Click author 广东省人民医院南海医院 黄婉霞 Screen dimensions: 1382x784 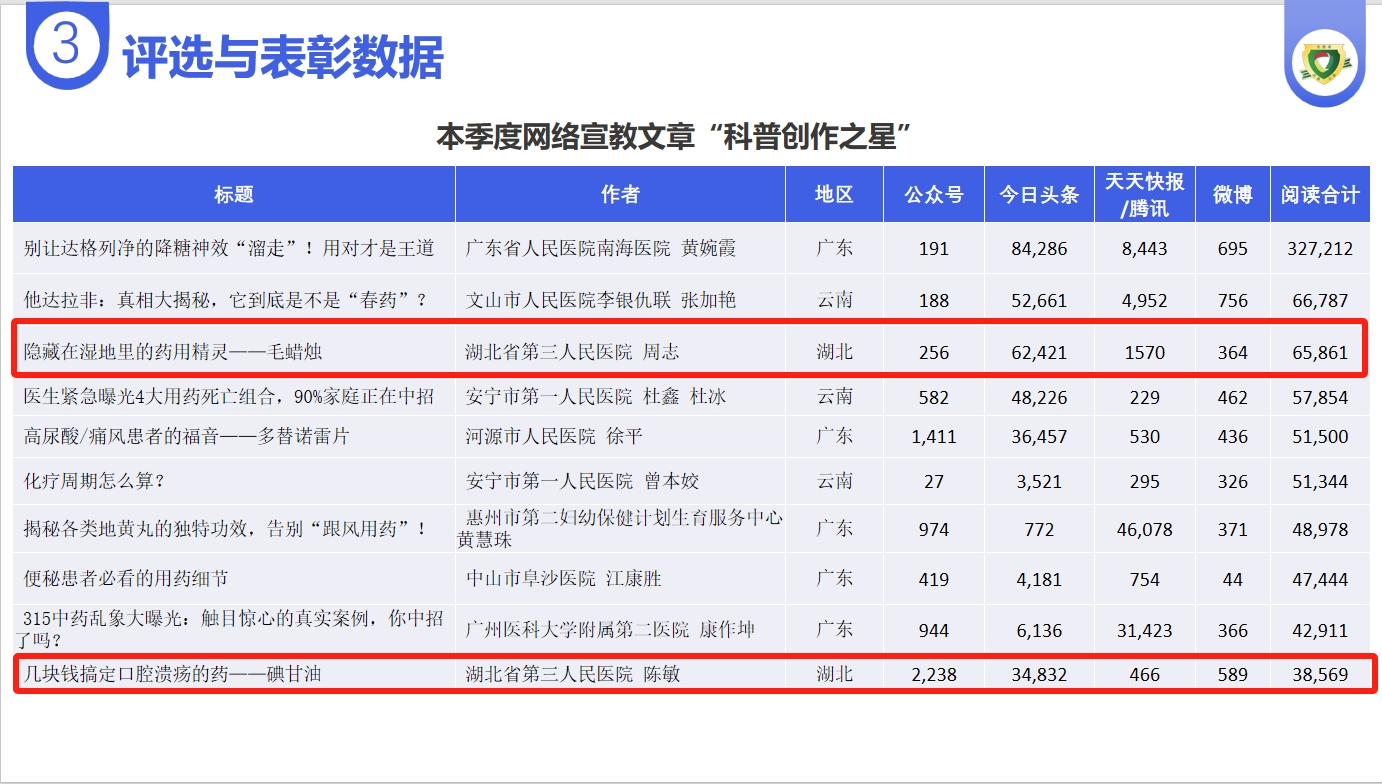pyautogui.click(x=601, y=248)
